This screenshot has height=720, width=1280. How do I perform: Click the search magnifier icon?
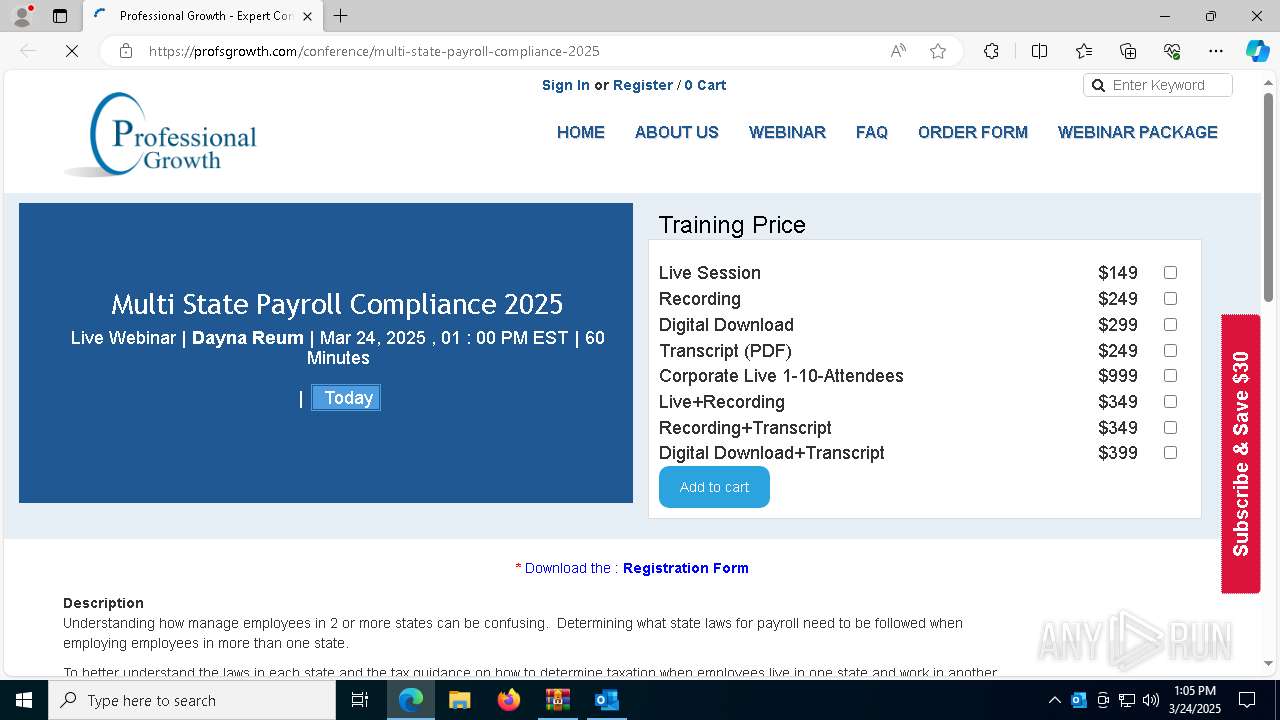tap(1098, 85)
